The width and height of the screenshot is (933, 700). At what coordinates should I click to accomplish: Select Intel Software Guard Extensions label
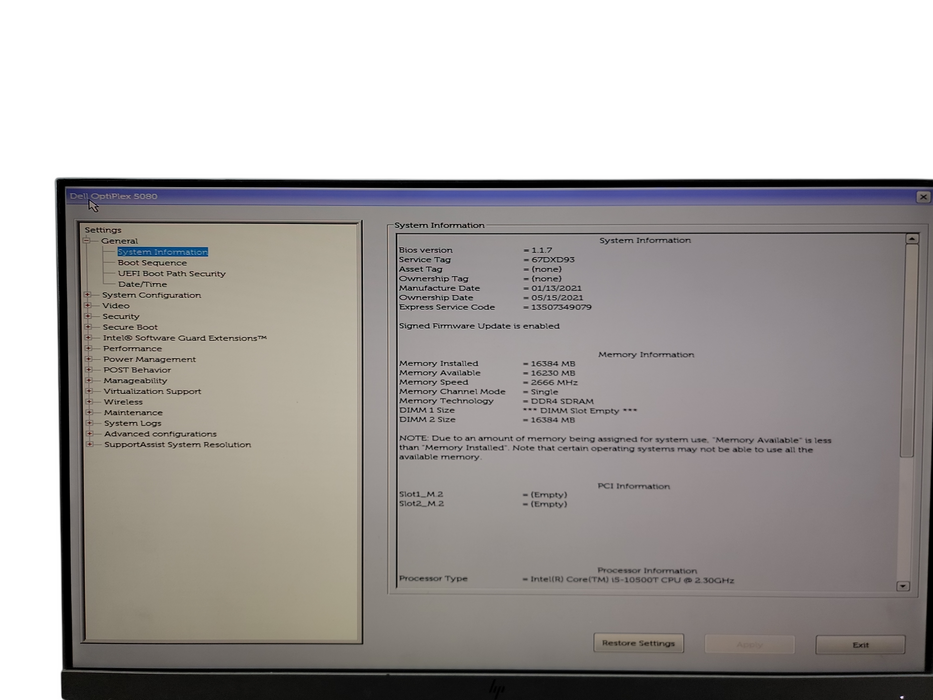pyautogui.click(x=185, y=338)
